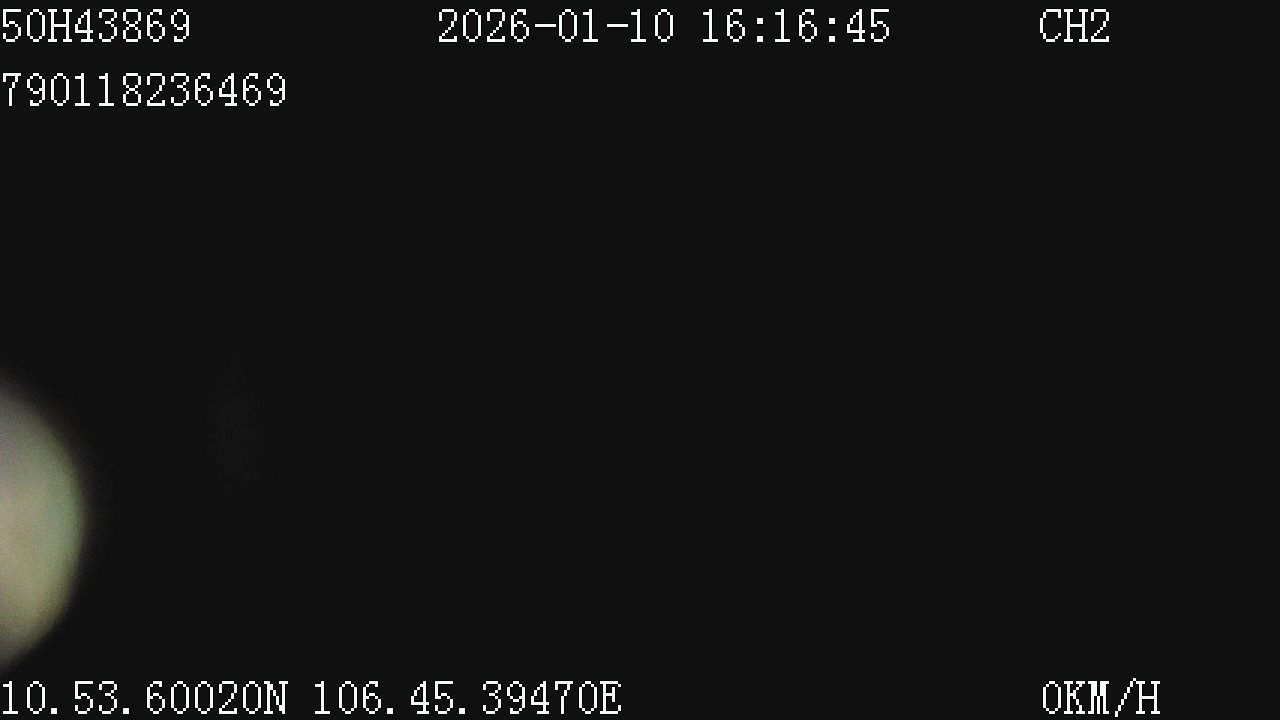Select the 0KM/H speed indicator

click(x=1101, y=698)
